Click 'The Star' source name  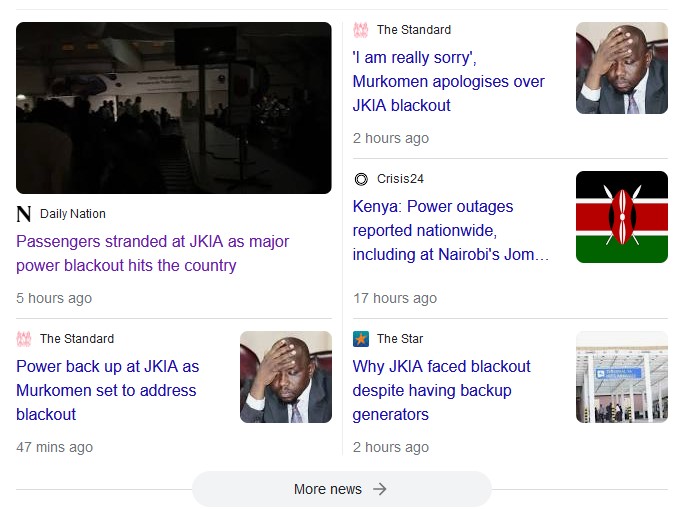[400, 339]
